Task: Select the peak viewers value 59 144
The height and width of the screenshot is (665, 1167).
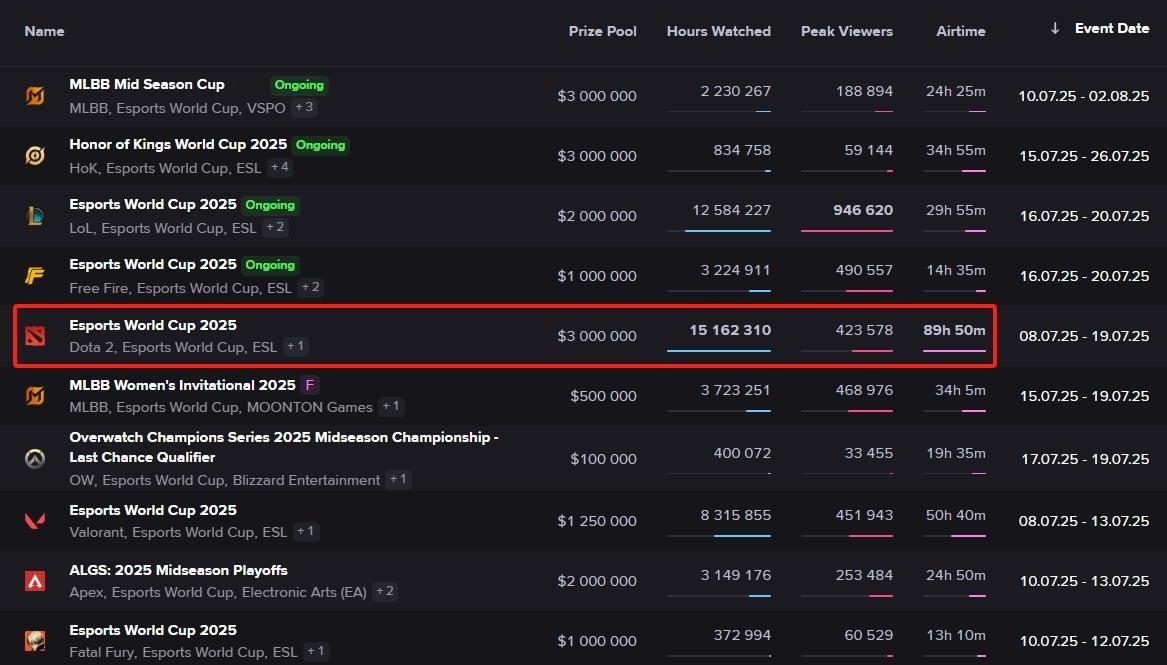Action: [869, 150]
